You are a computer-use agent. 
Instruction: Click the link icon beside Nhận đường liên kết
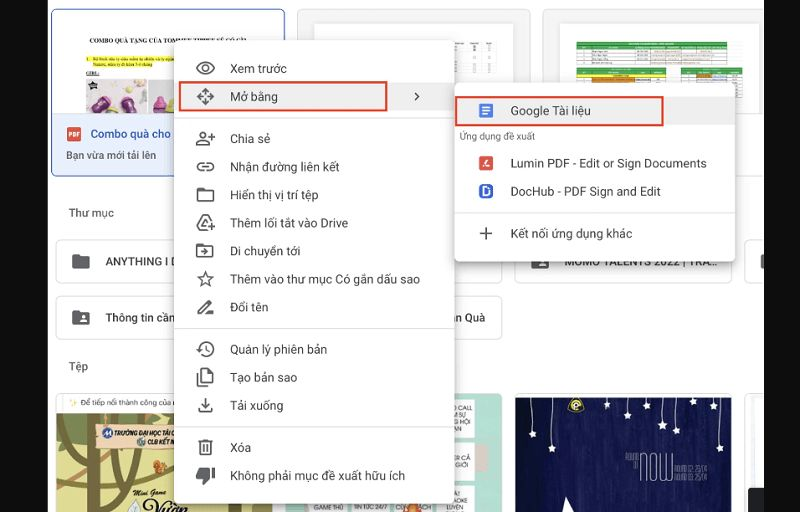pyautogui.click(x=206, y=167)
